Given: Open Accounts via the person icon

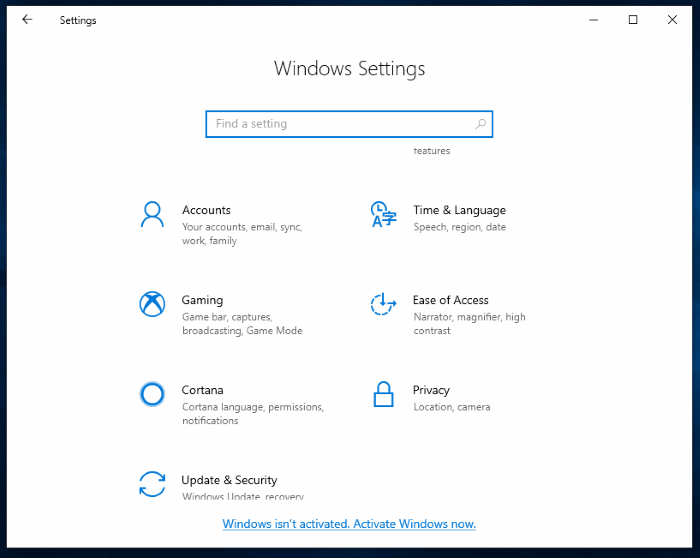Looking at the screenshot, I should (x=152, y=214).
